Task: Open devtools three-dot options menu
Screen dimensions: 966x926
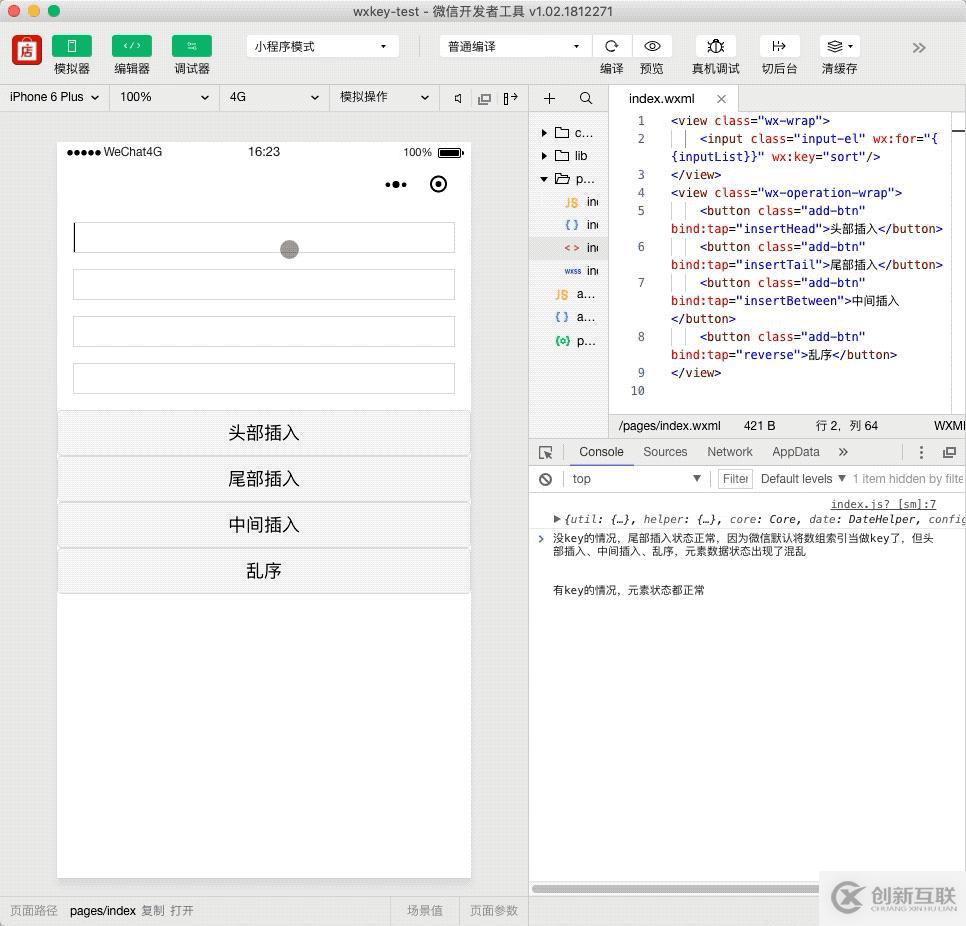Action: 921,452
